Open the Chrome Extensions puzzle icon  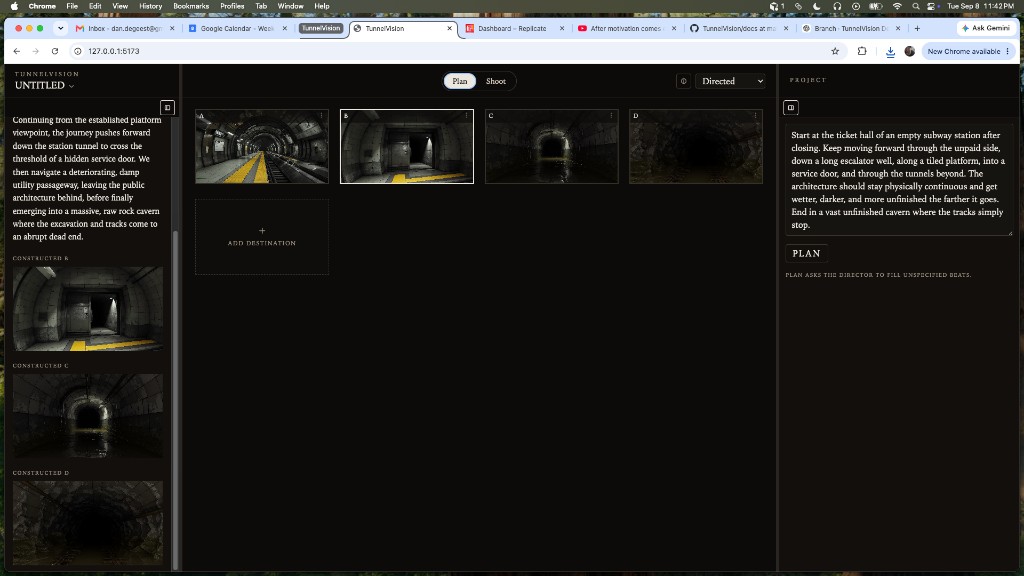point(862,51)
